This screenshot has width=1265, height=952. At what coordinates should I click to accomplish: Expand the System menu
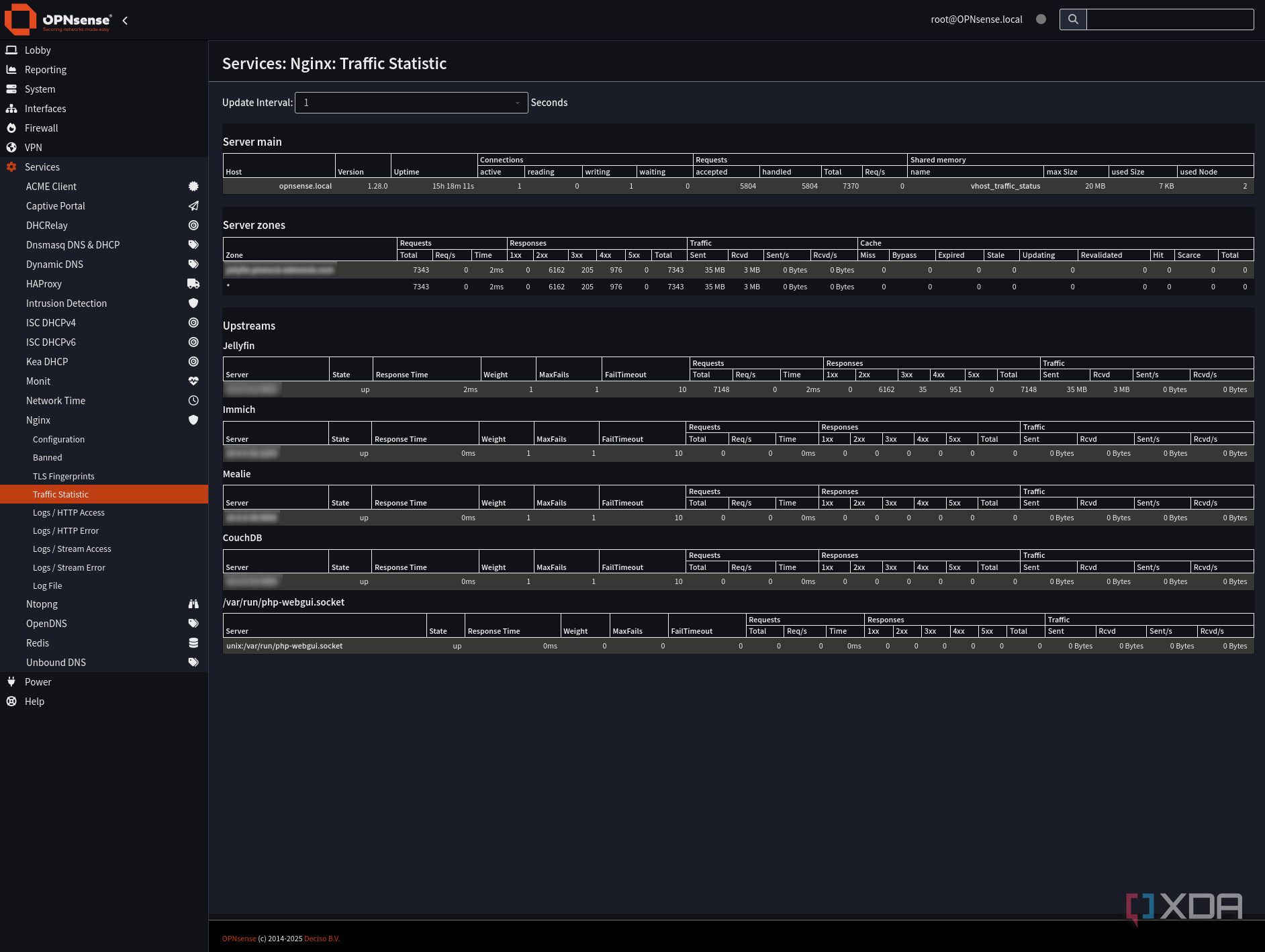104,89
